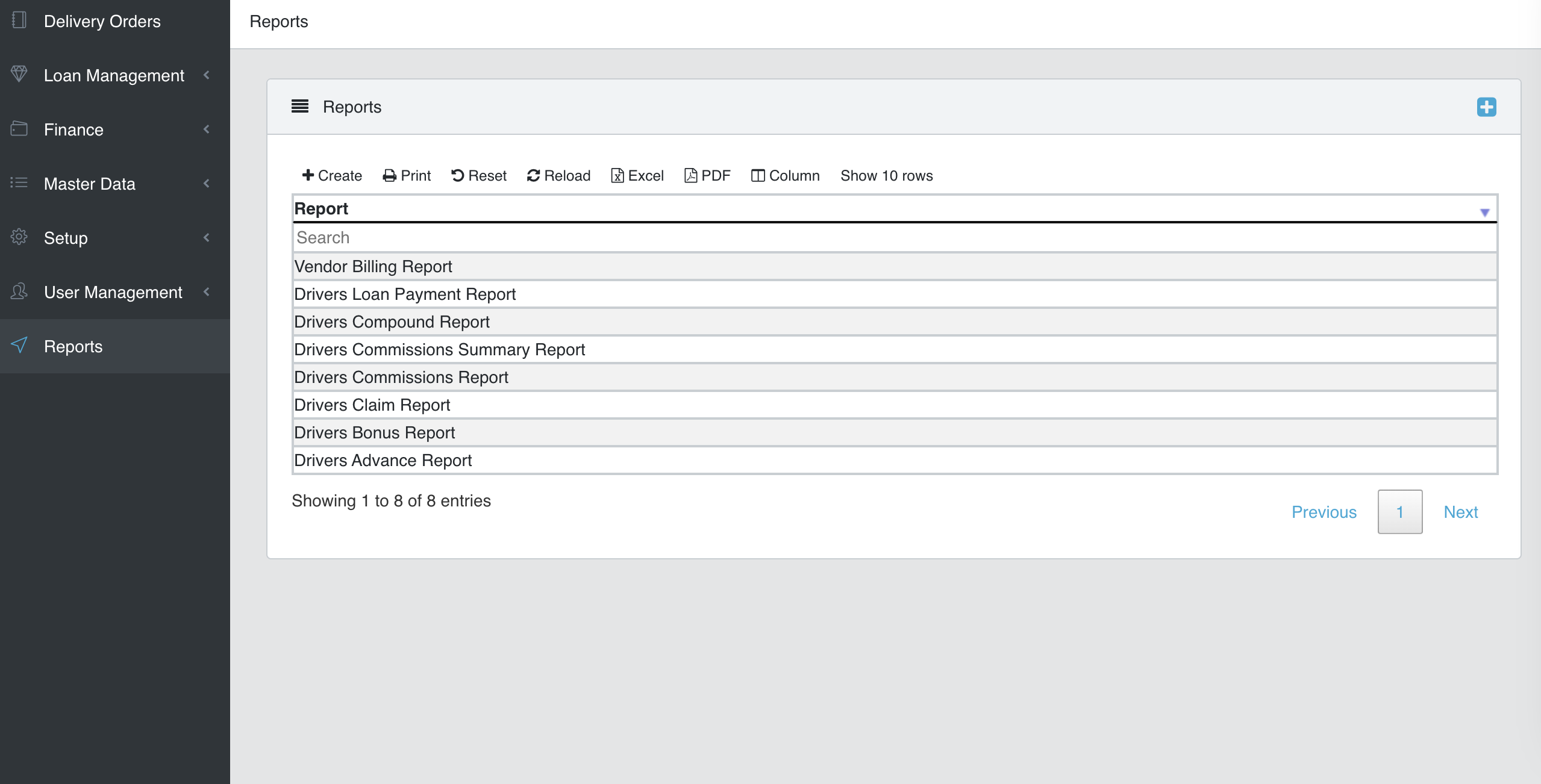The image size is (1541, 784).
Task: Go to the Next page link
Action: 1460,512
